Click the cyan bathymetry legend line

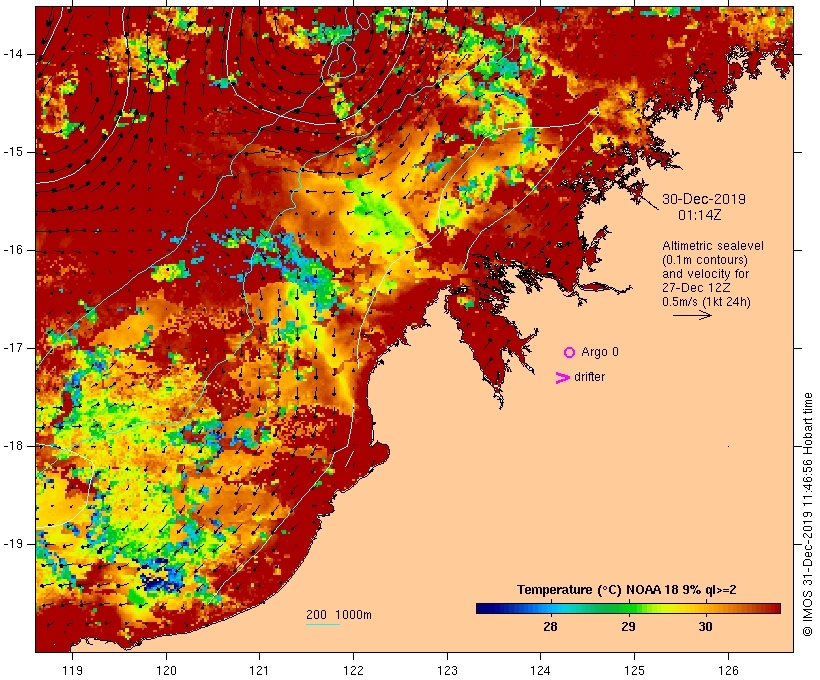click(x=323, y=624)
